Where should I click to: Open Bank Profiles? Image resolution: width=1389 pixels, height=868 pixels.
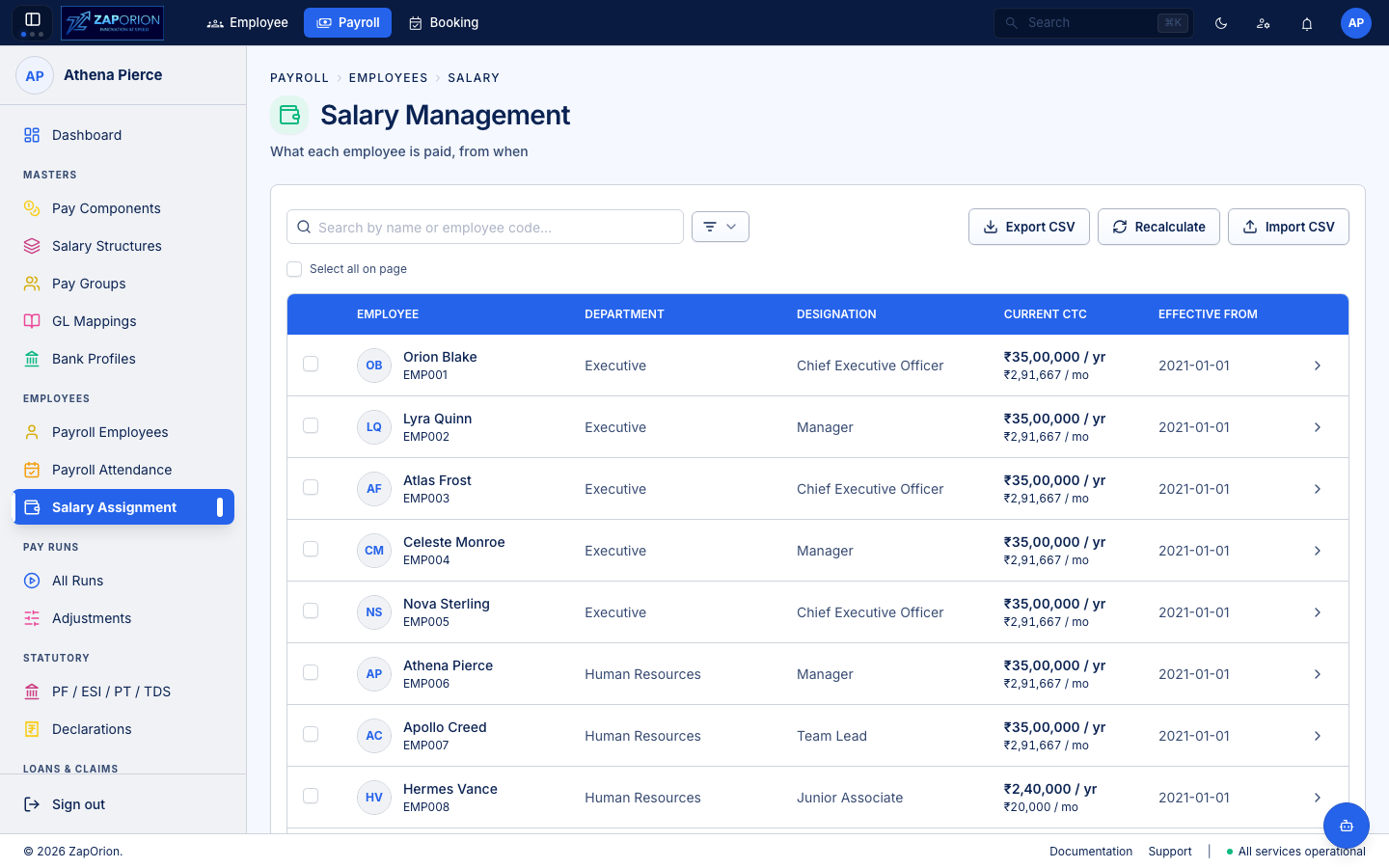(123, 359)
